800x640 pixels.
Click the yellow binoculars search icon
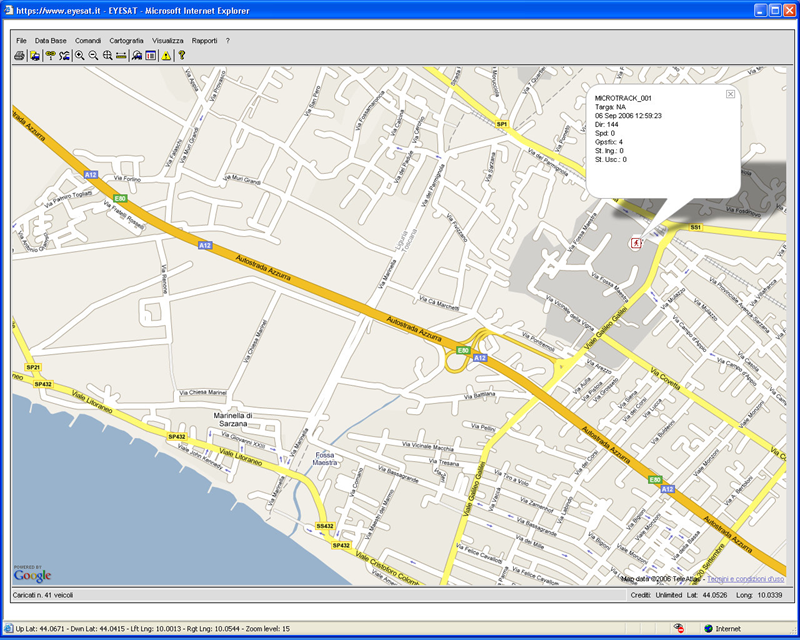point(50,56)
